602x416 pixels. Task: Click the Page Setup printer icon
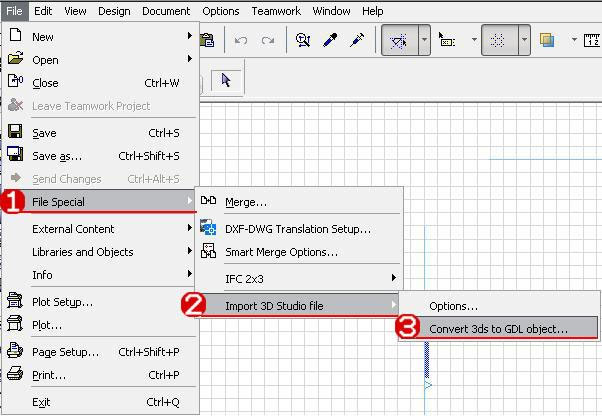15,350
